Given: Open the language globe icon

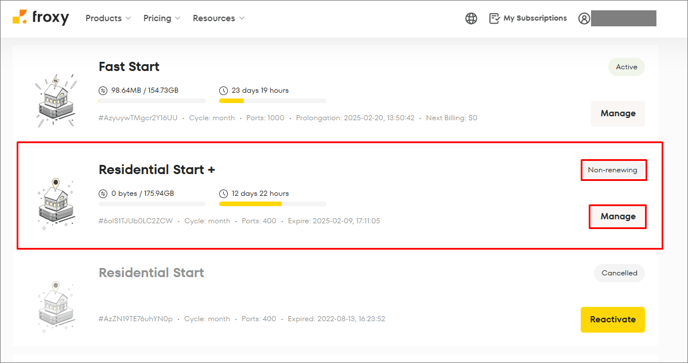Looking at the screenshot, I should point(471,18).
